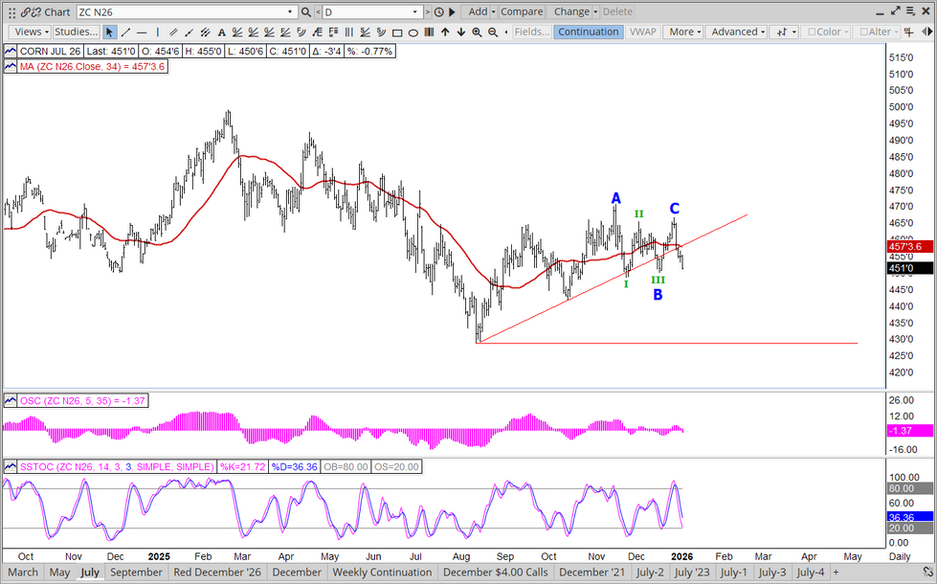Switch to the July '23 tab
937x584 pixels.
coord(692,572)
